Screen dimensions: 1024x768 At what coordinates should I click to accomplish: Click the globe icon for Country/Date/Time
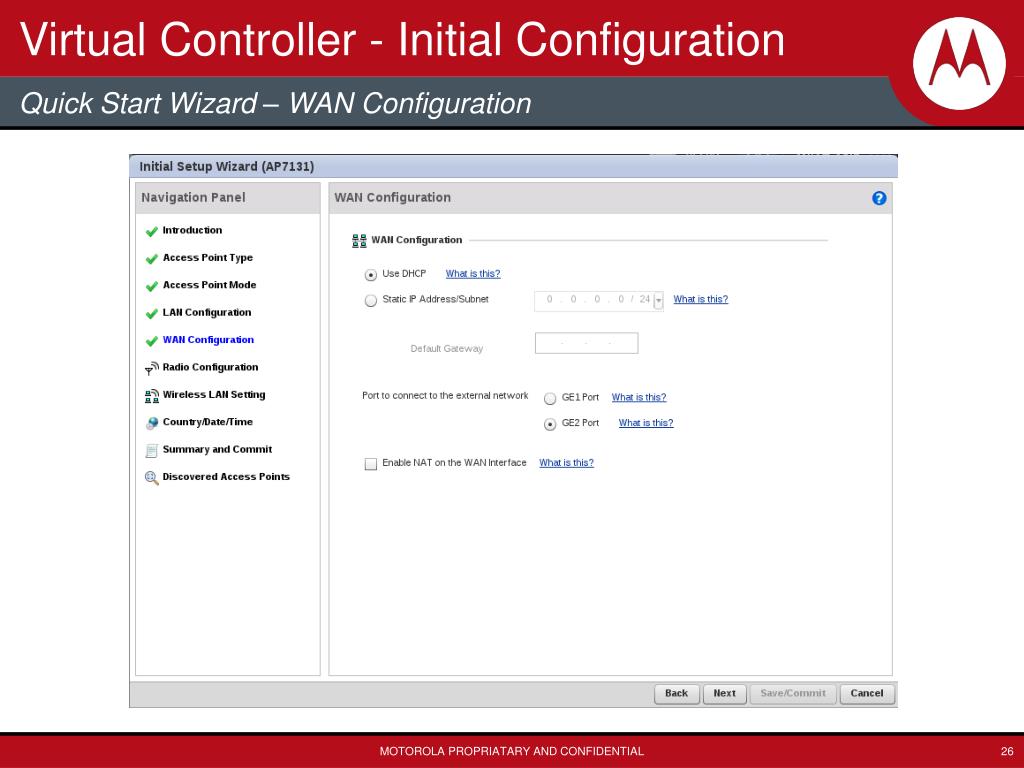click(152, 423)
